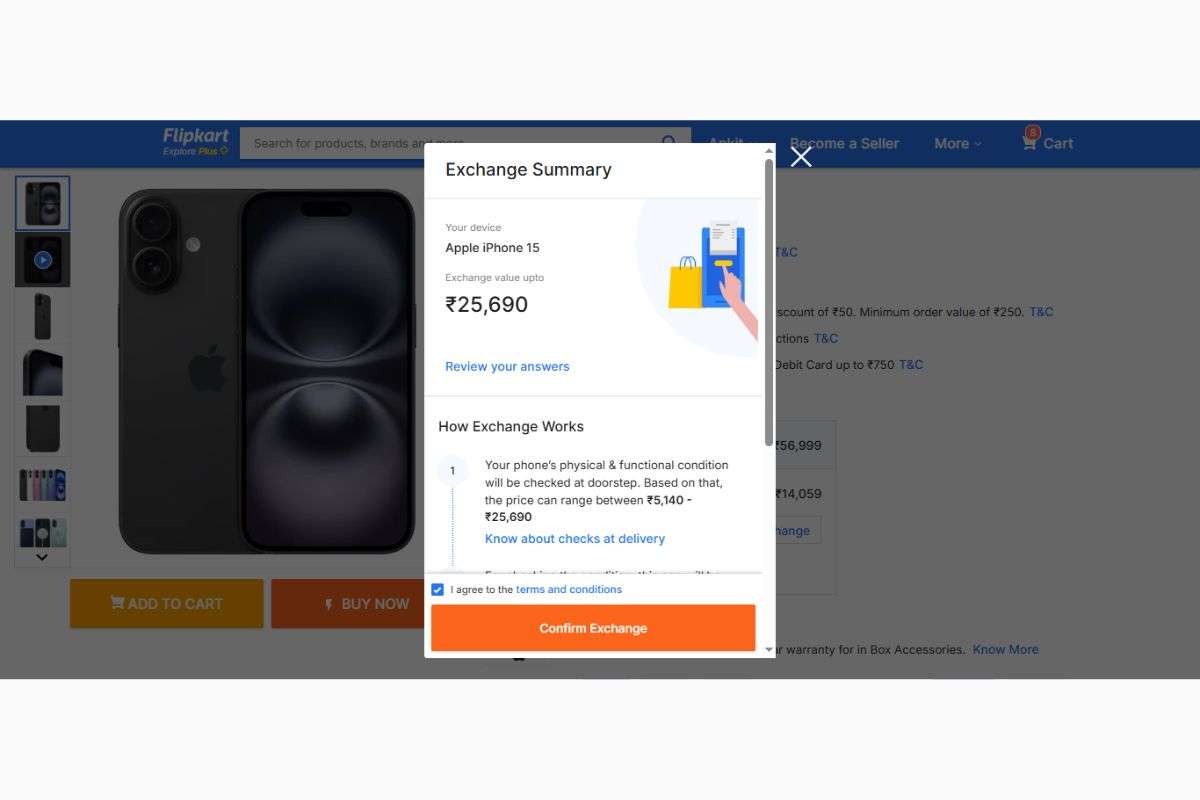This screenshot has height=800, width=1200.
Task: Click the cart notification badge showing 8
Action: (1031, 132)
